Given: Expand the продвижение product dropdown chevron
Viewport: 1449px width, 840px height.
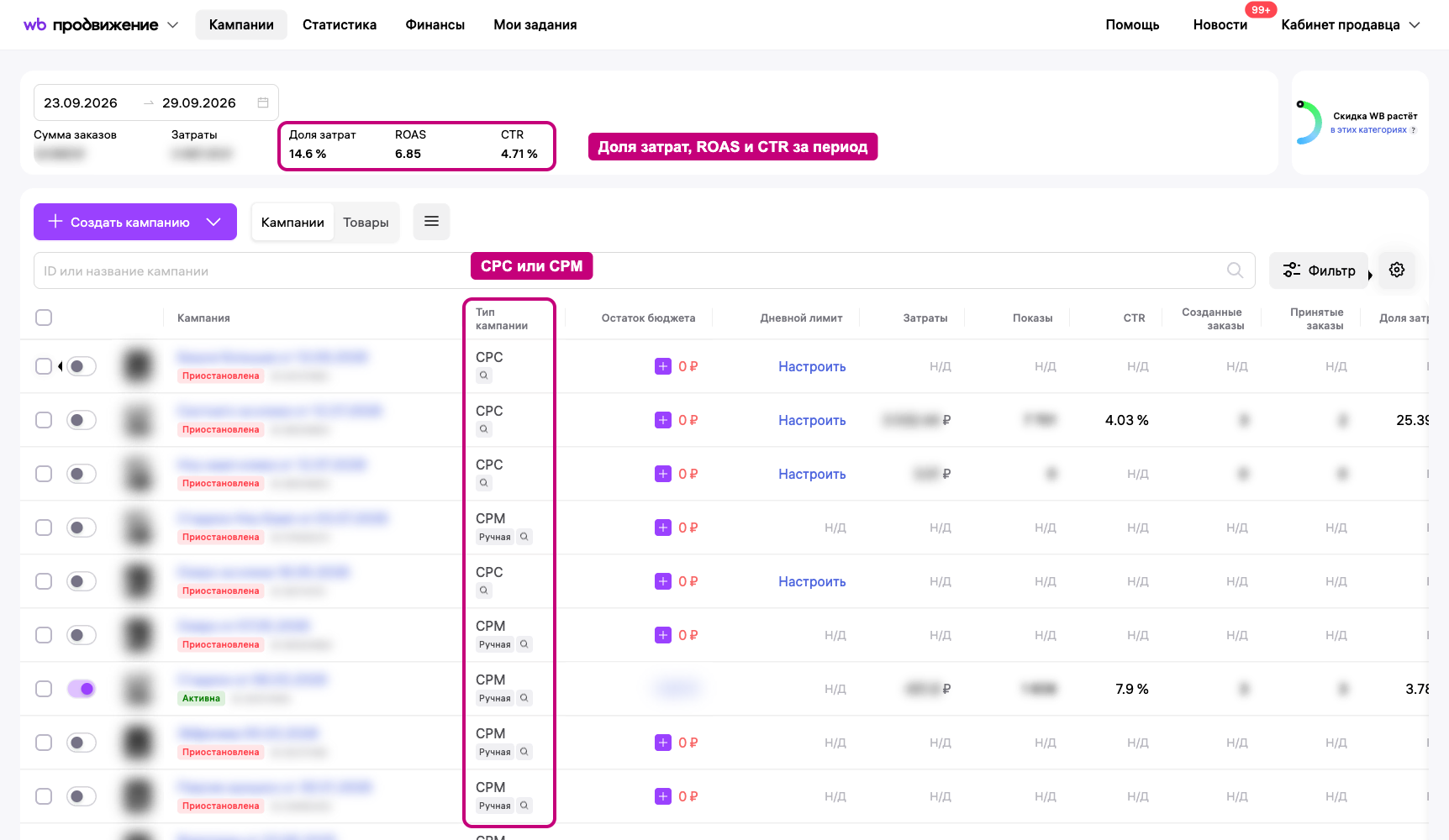Looking at the screenshot, I should pos(173,25).
